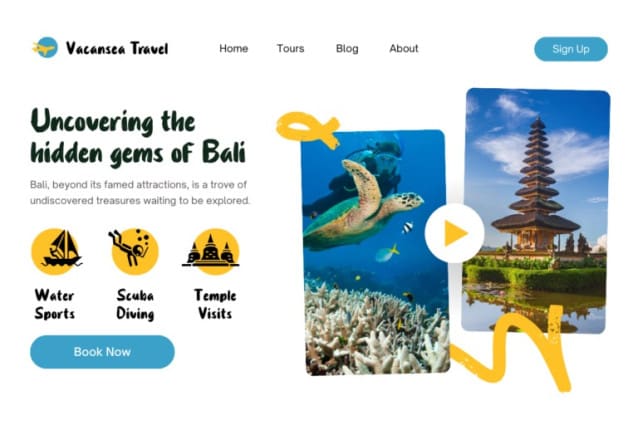Click the Water Sports label text
The image size is (638, 425).
55,305
